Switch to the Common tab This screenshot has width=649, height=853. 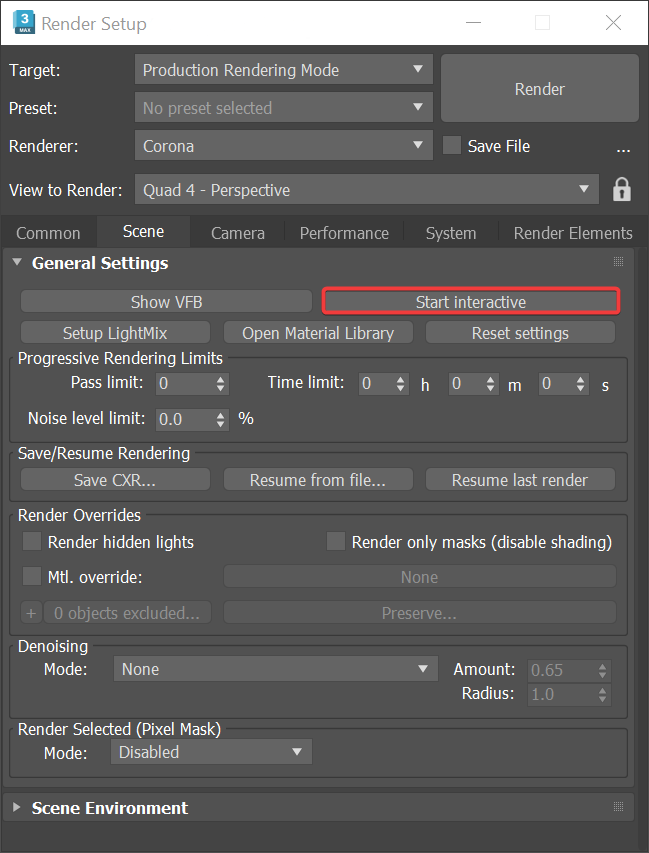tap(48, 233)
